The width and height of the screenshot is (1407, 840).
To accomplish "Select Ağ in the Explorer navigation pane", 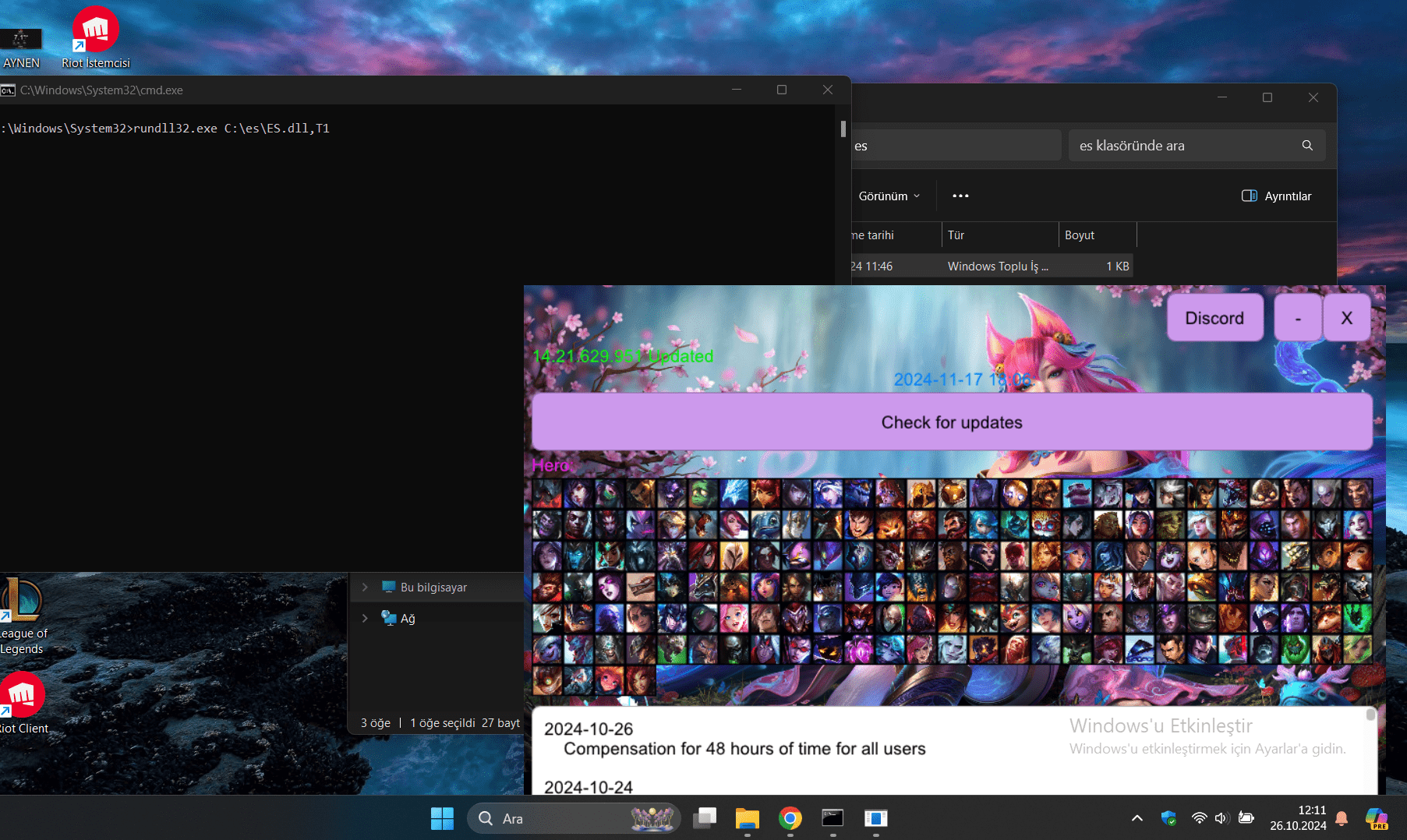I will tap(407, 618).
